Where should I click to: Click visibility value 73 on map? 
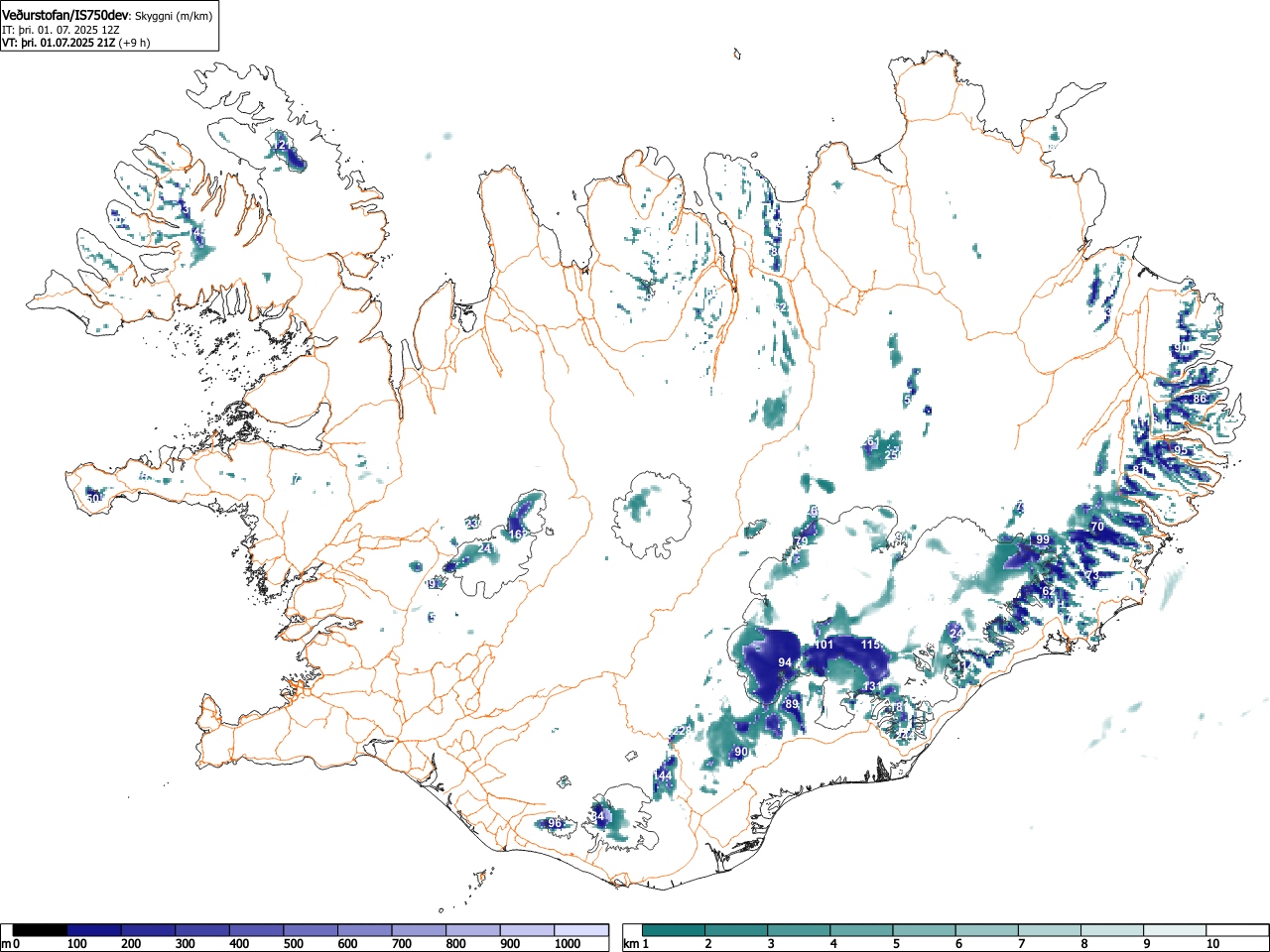1092,575
